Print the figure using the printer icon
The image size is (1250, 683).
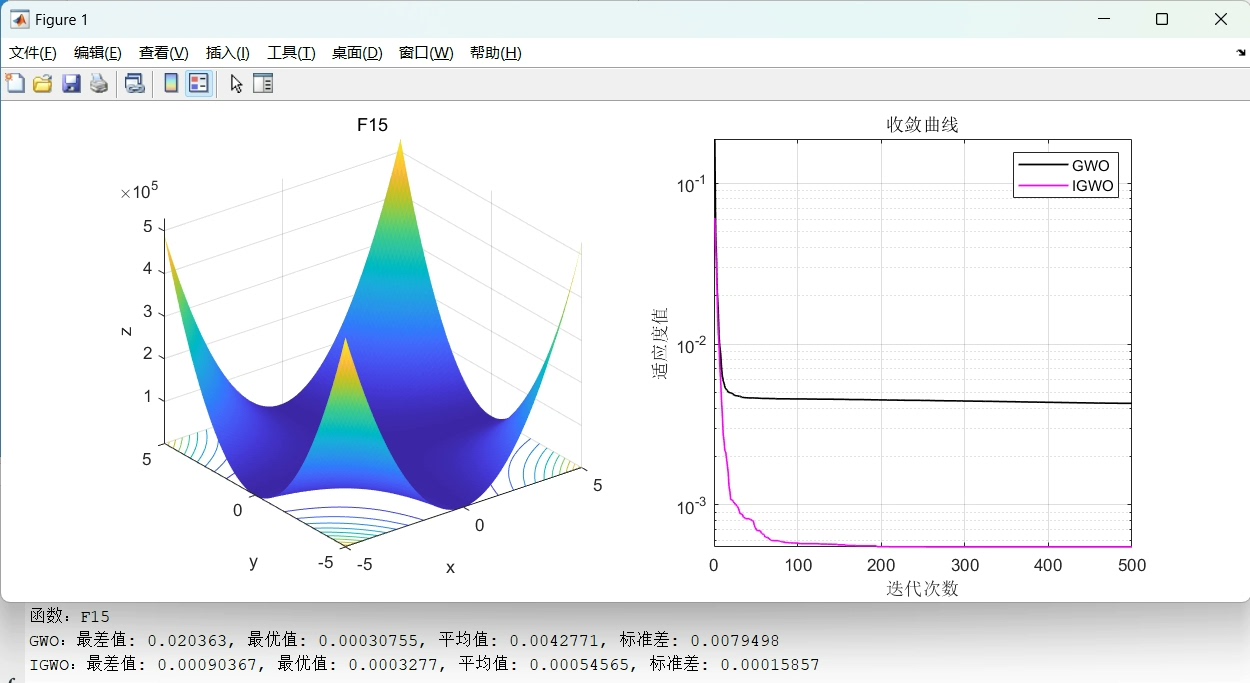98,83
